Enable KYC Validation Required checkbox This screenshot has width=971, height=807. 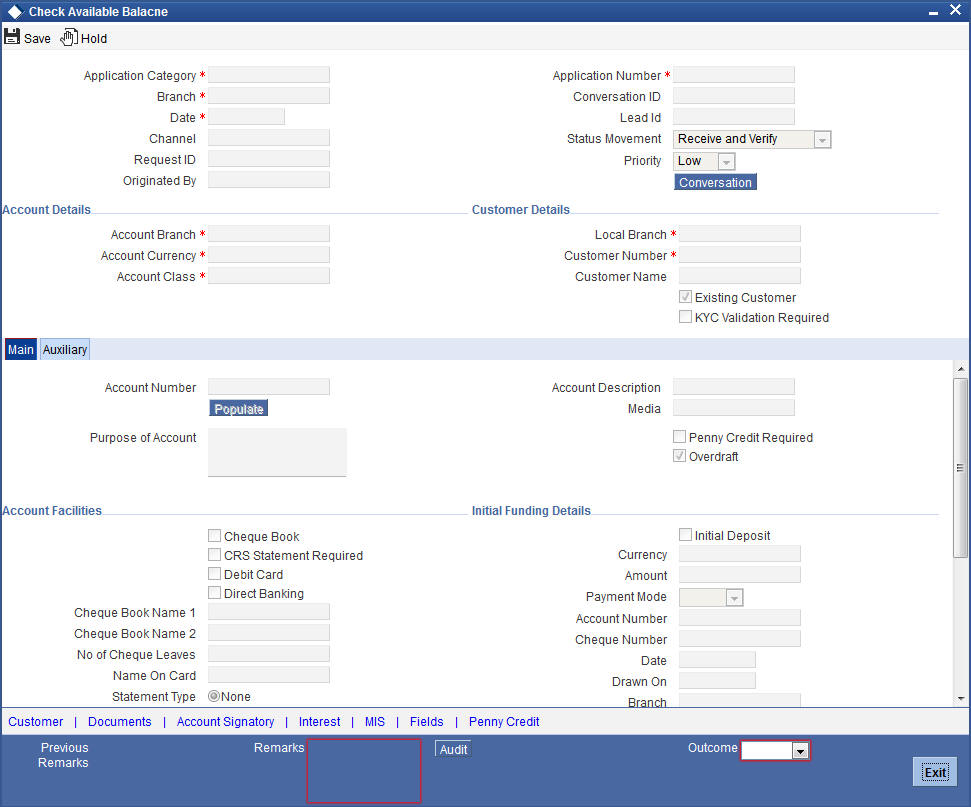(685, 317)
